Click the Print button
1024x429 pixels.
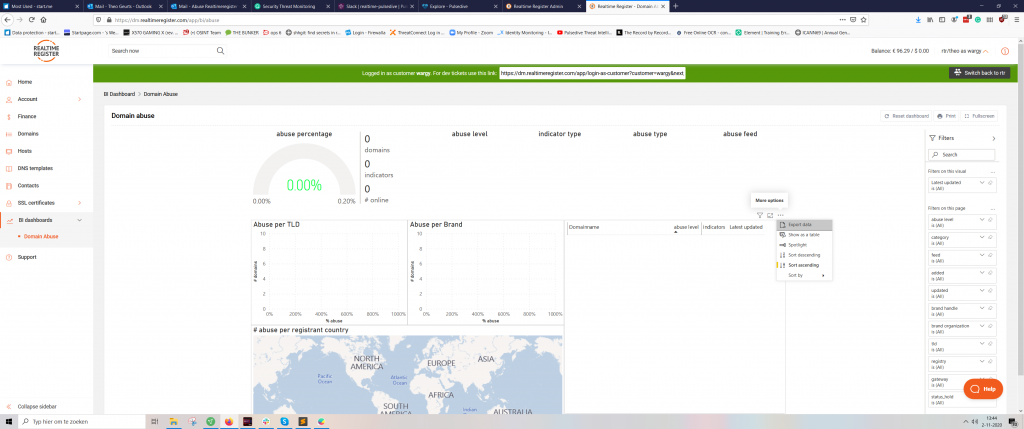coord(946,116)
